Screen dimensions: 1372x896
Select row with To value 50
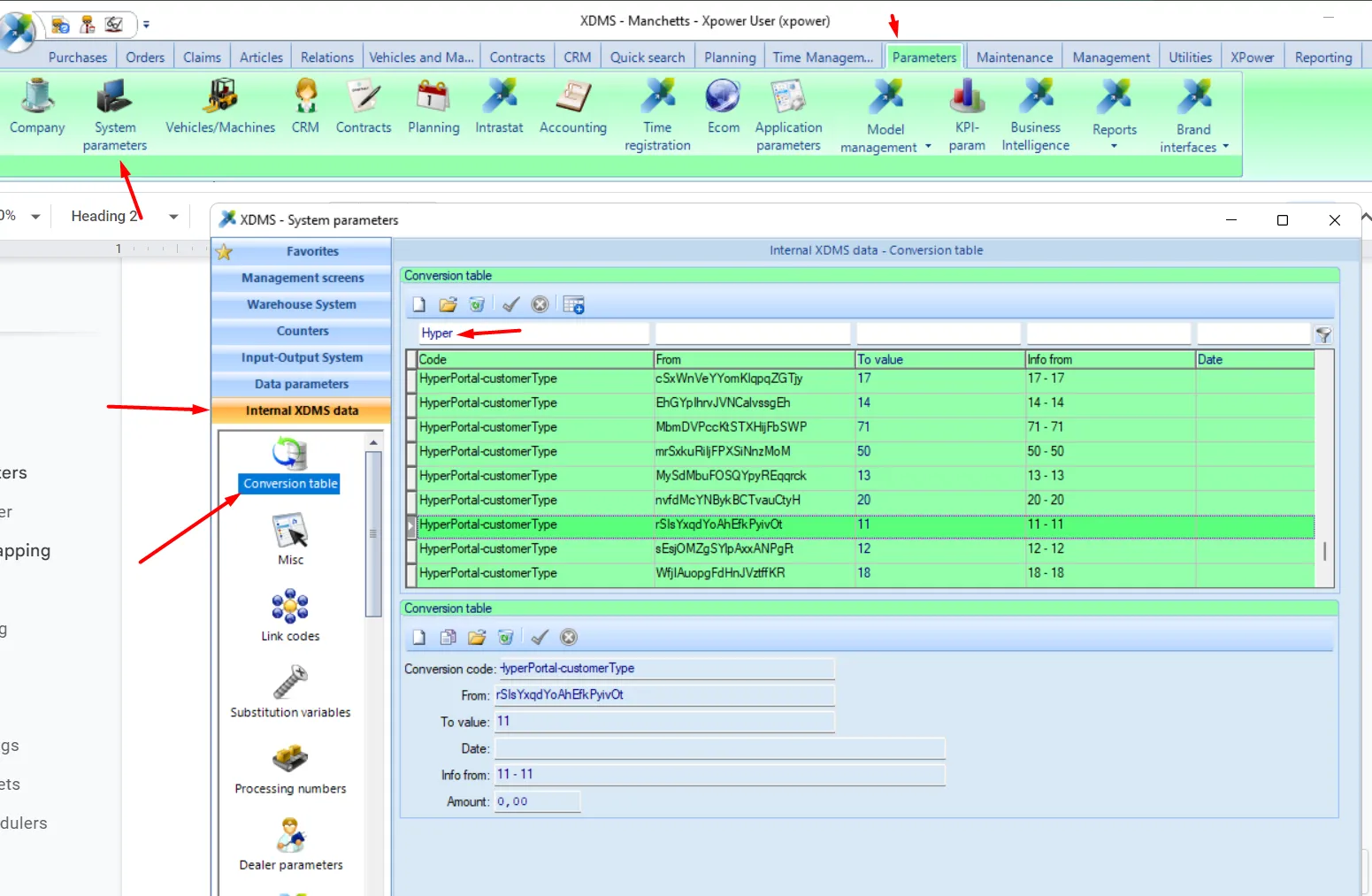click(866, 451)
